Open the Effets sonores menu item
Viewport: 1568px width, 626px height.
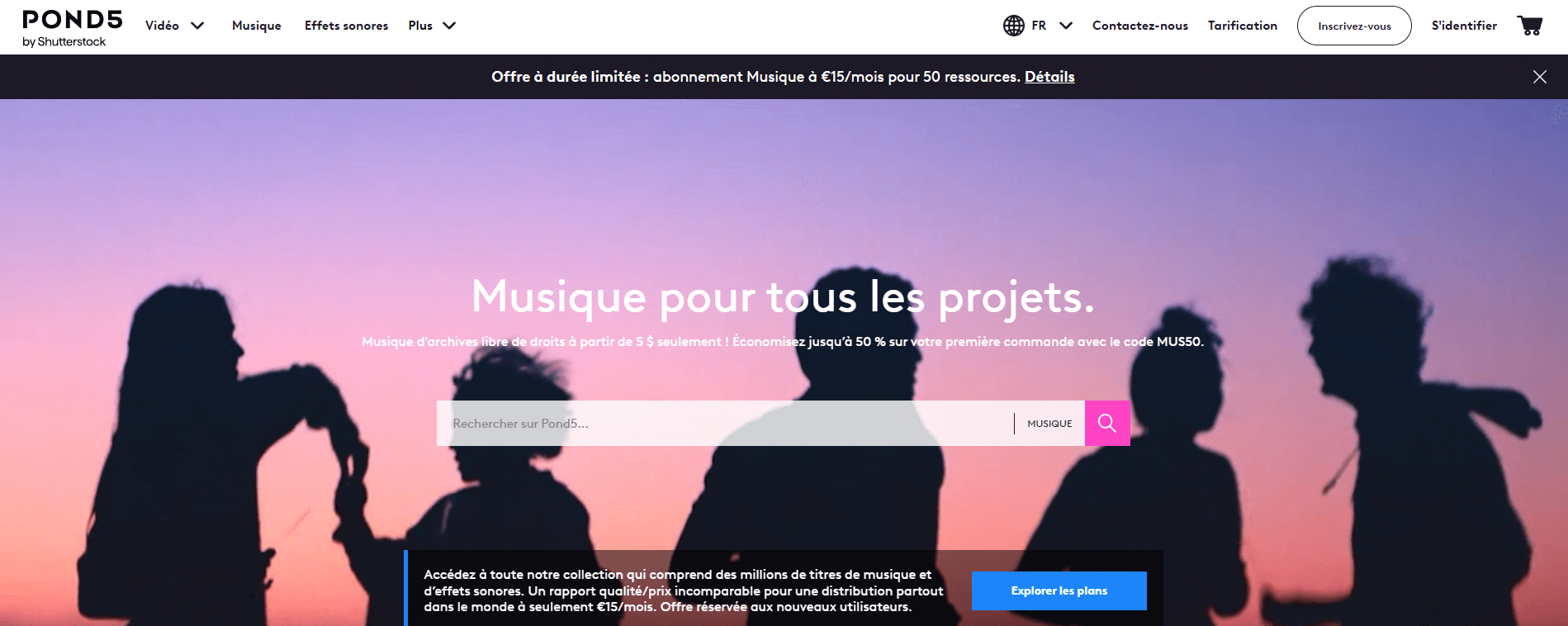pos(346,26)
